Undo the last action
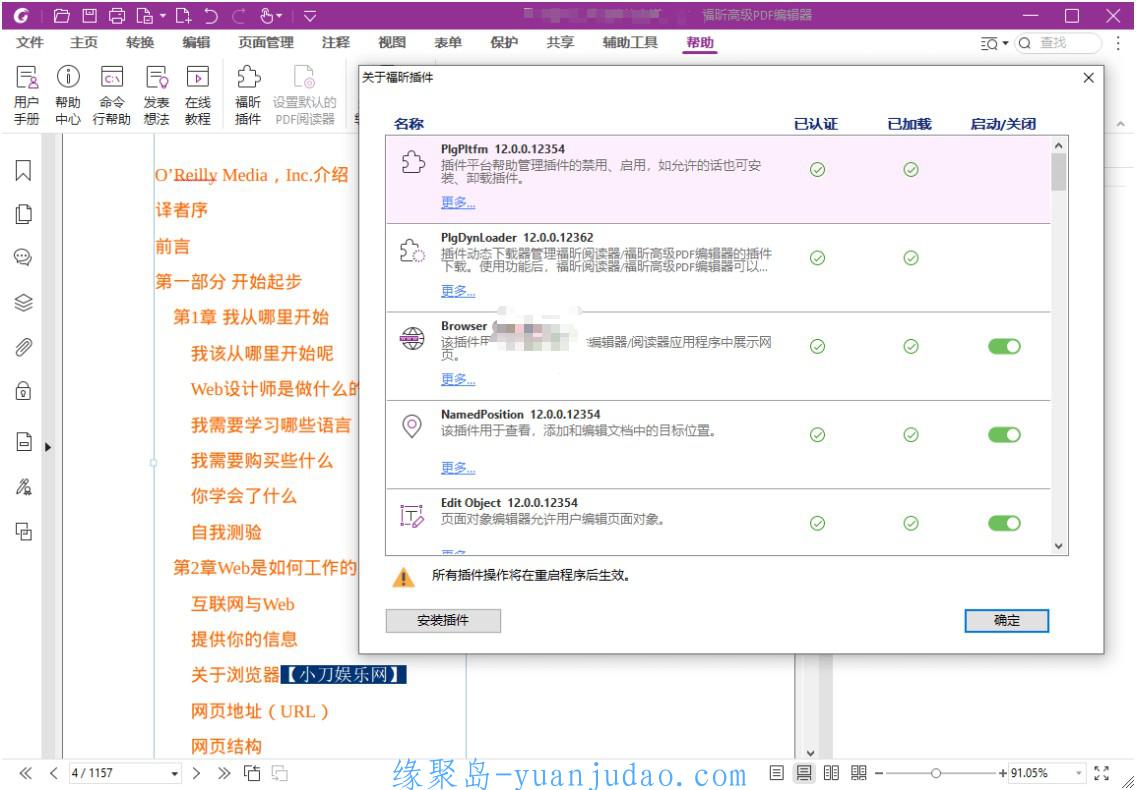This screenshot has width=1136, height=790. [x=211, y=15]
